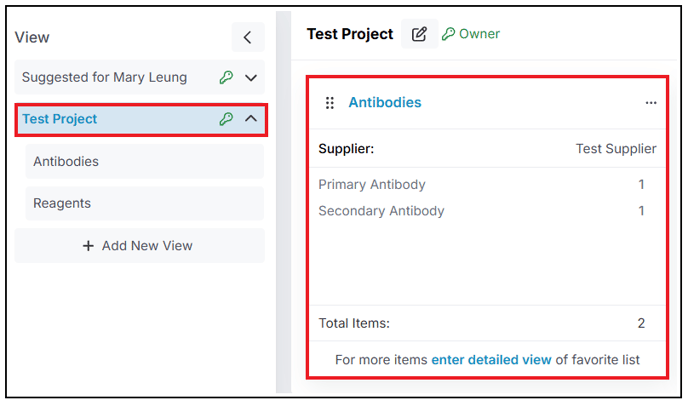Click the Add New View button
The height and width of the screenshot is (406, 688).
click(140, 246)
